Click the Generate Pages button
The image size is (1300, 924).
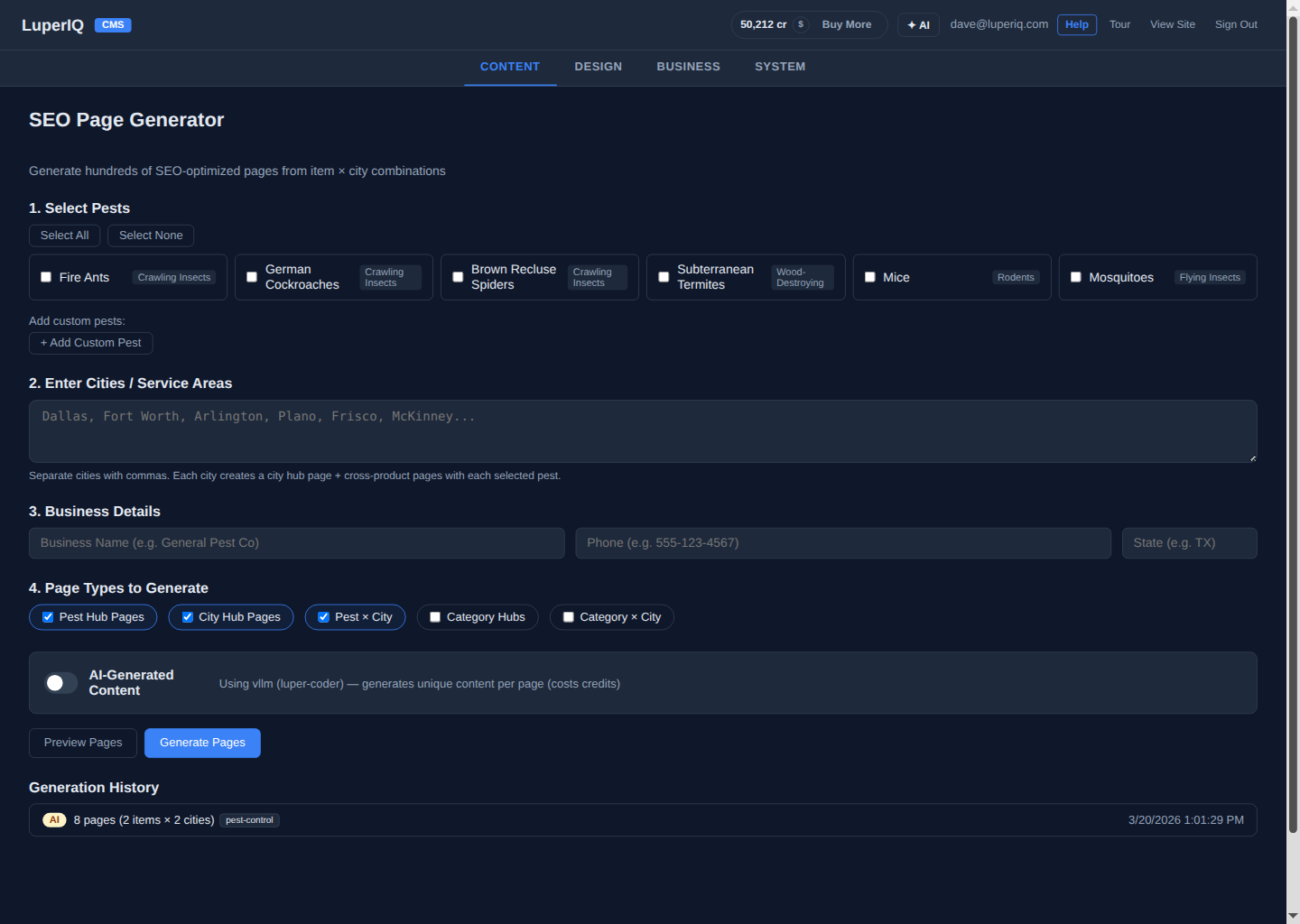(201, 743)
